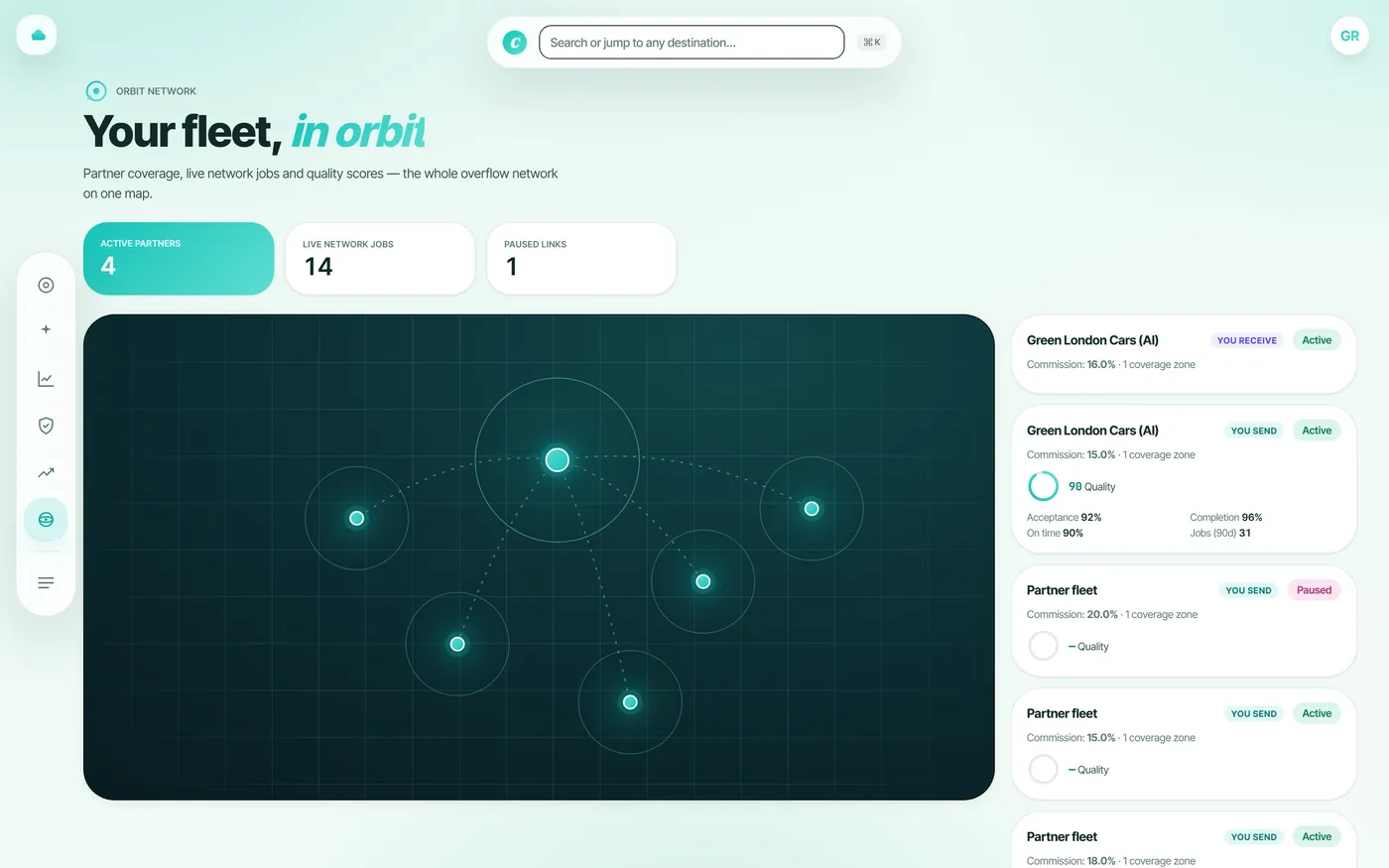The image size is (1389, 868).
Task: Open the trending arrow sidebar icon
Action: pos(46,473)
